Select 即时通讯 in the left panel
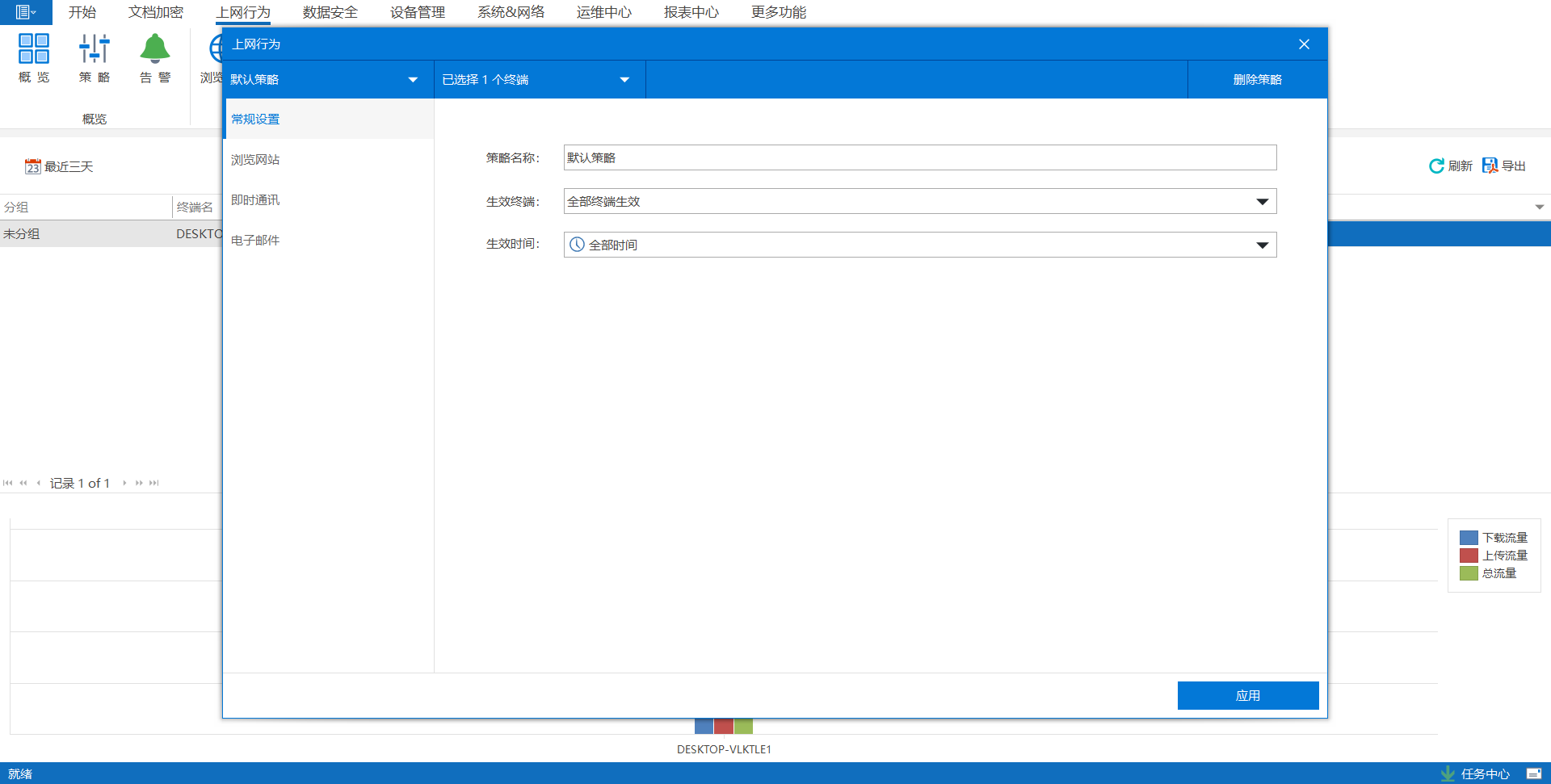The height and width of the screenshot is (784, 1551). click(x=255, y=200)
